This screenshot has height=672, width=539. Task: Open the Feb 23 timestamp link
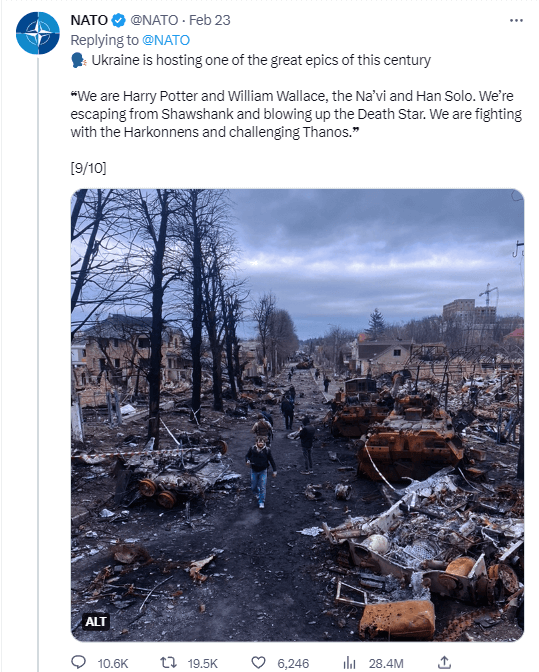(210, 20)
